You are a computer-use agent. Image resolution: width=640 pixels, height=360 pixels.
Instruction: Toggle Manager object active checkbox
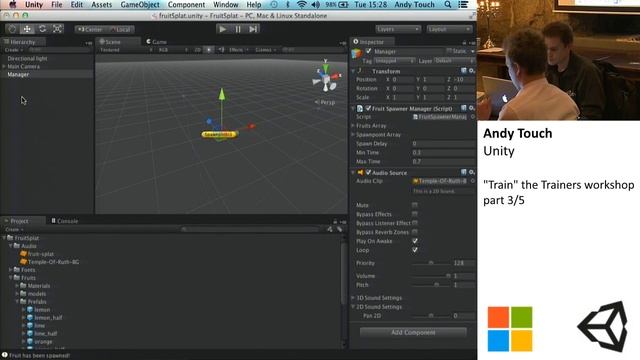[369, 51]
